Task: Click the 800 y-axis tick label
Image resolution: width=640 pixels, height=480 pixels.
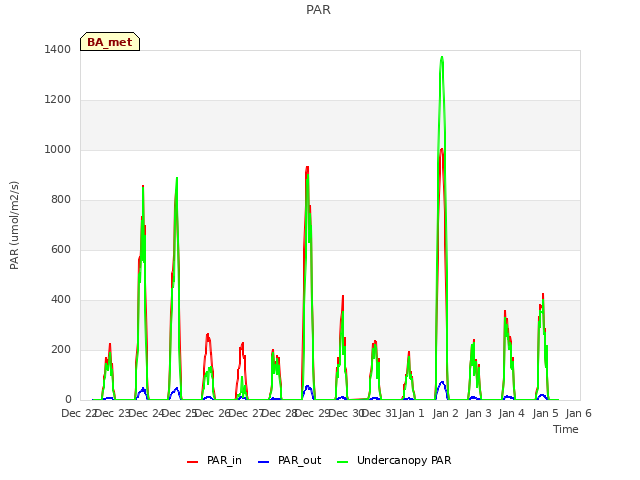Action: pos(61,200)
